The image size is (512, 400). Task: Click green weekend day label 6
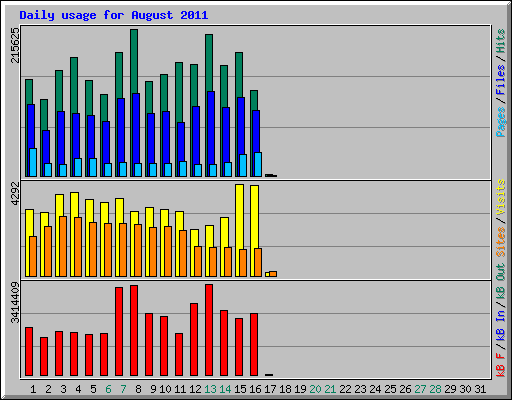click(x=108, y=389)
